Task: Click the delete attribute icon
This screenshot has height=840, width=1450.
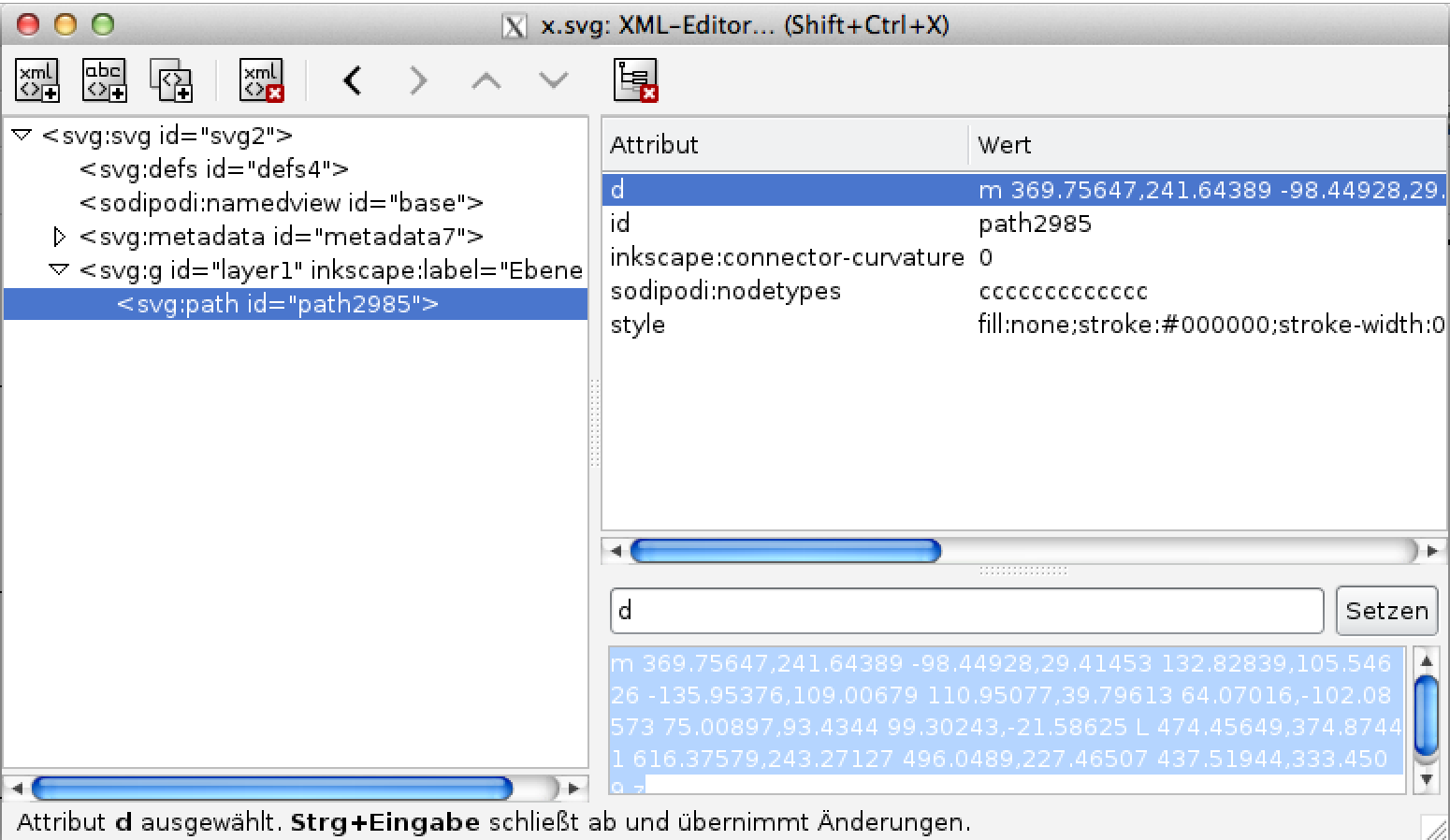Action: pos(635,80)
